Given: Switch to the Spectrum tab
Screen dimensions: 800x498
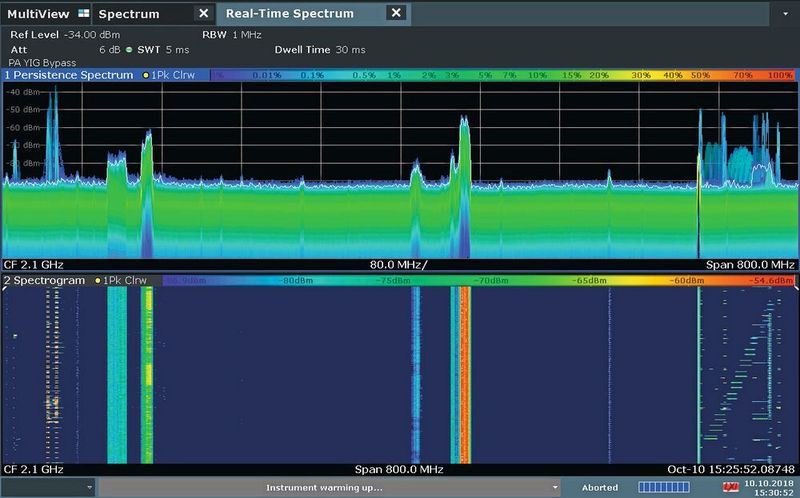Looking at the screenshot, I should (x=129, y=14).
